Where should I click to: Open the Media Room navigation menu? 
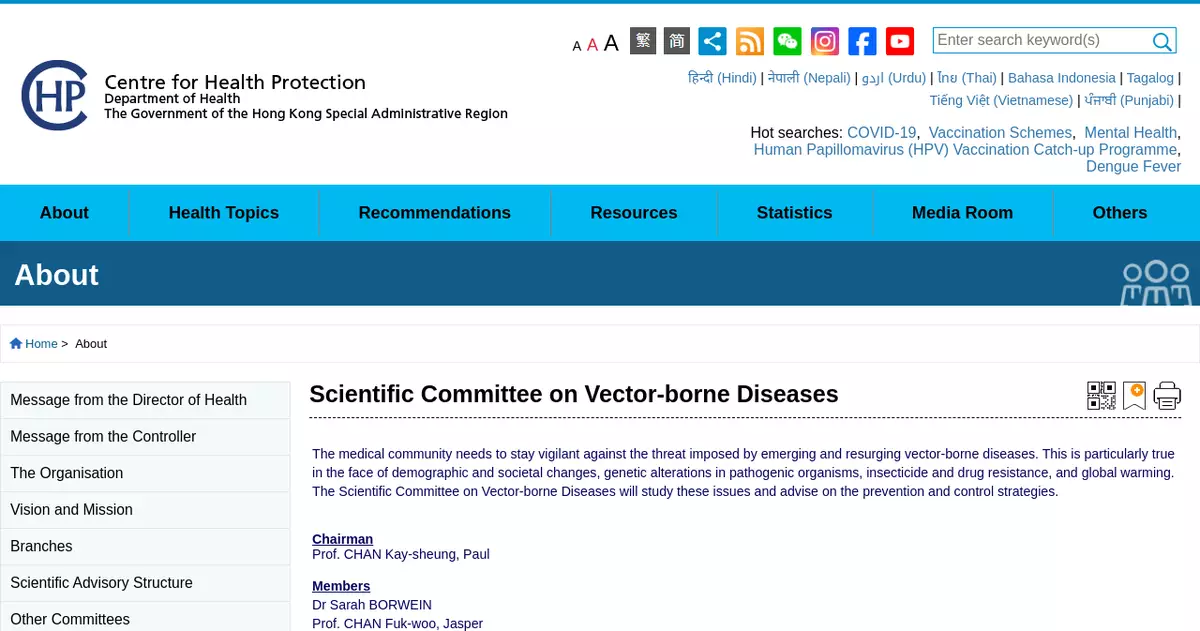click(962, 213)
